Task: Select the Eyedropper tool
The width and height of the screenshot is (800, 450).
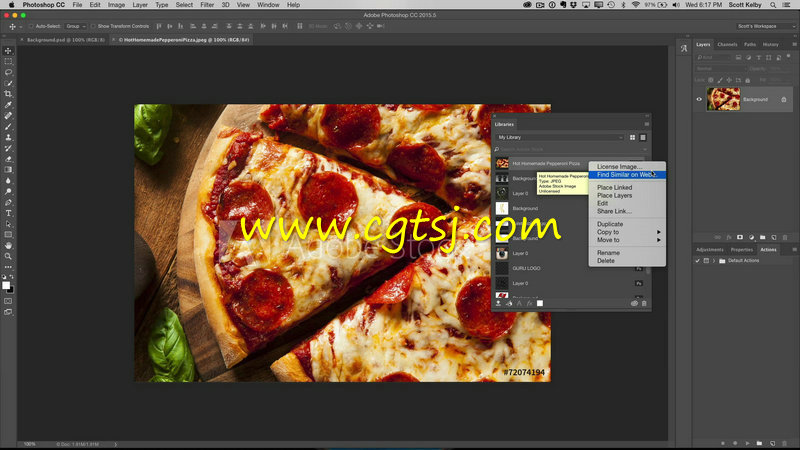Action: (8, 105)
